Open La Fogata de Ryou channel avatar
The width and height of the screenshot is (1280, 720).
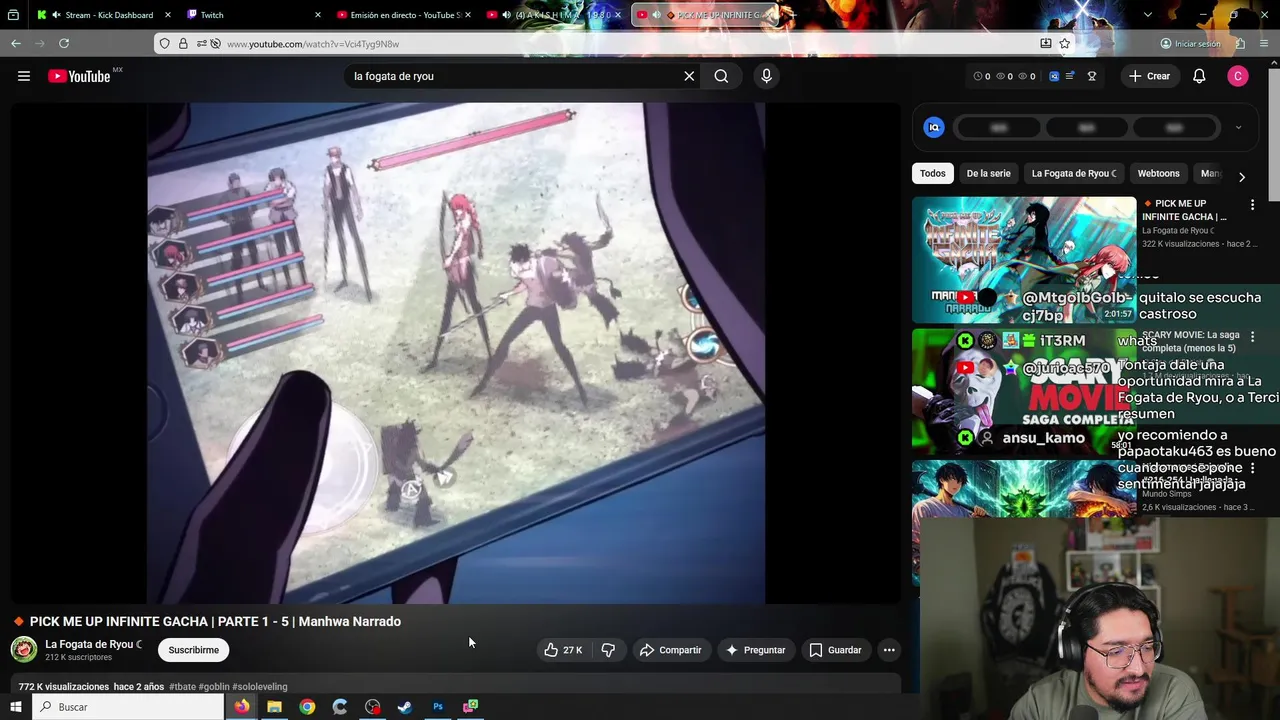(24, 650)
